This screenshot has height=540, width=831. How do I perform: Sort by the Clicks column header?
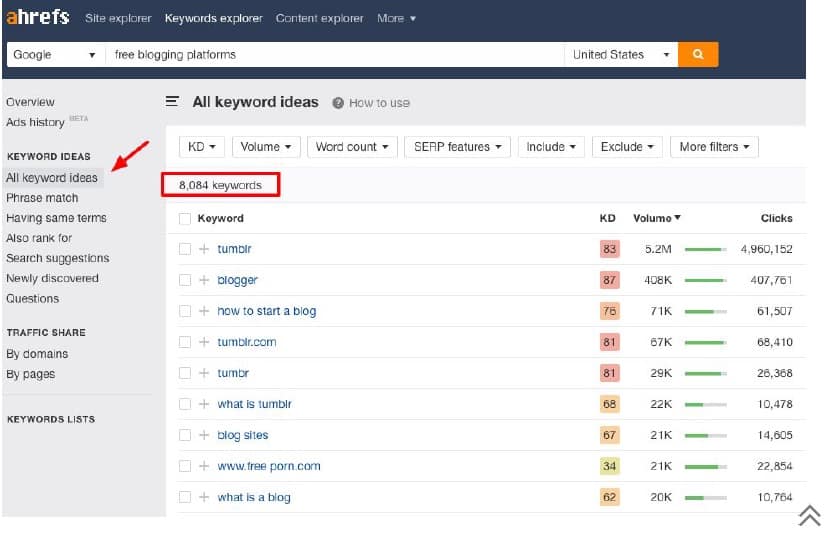(776, 218)
